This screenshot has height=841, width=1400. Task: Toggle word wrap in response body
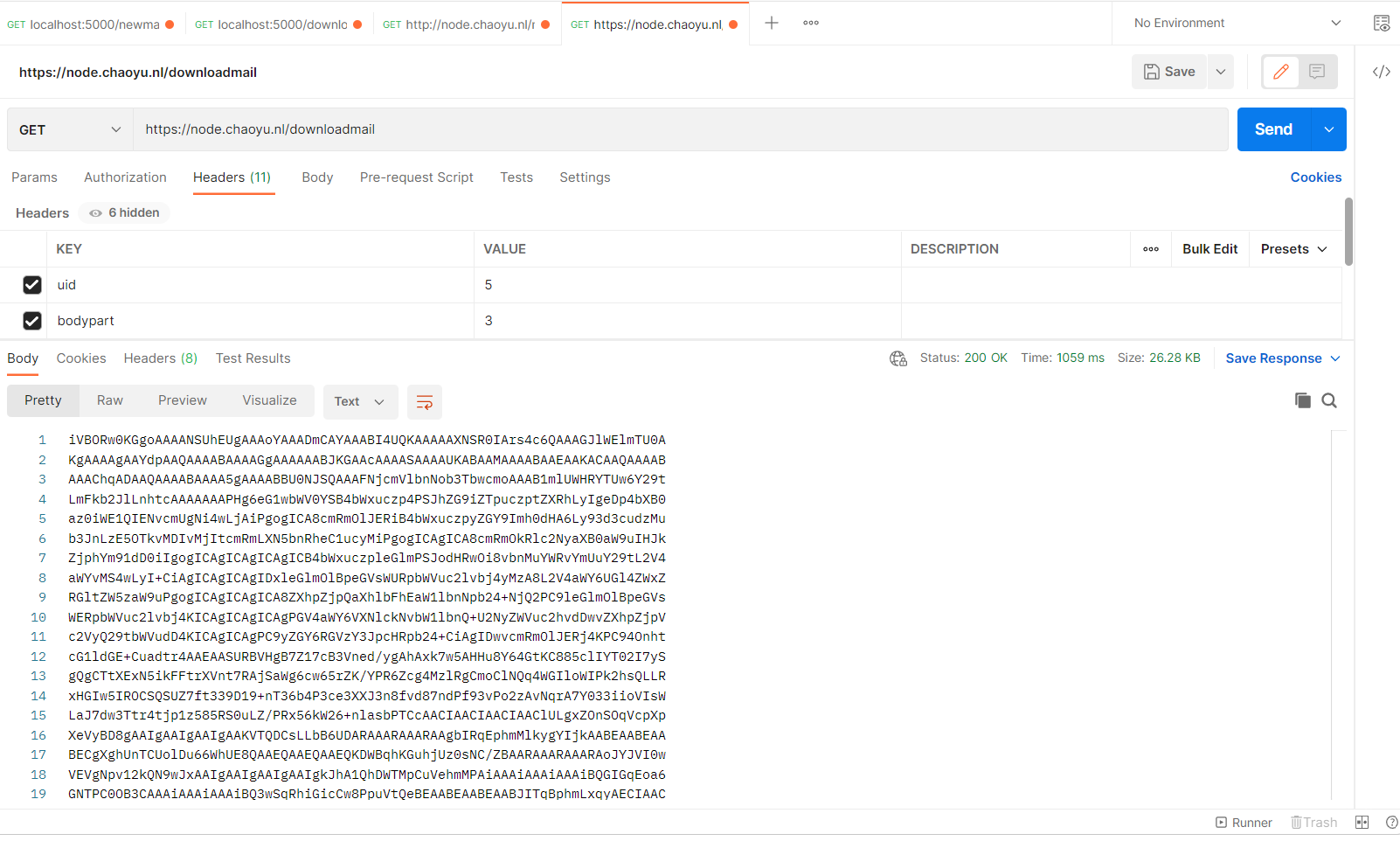(425, 402)
